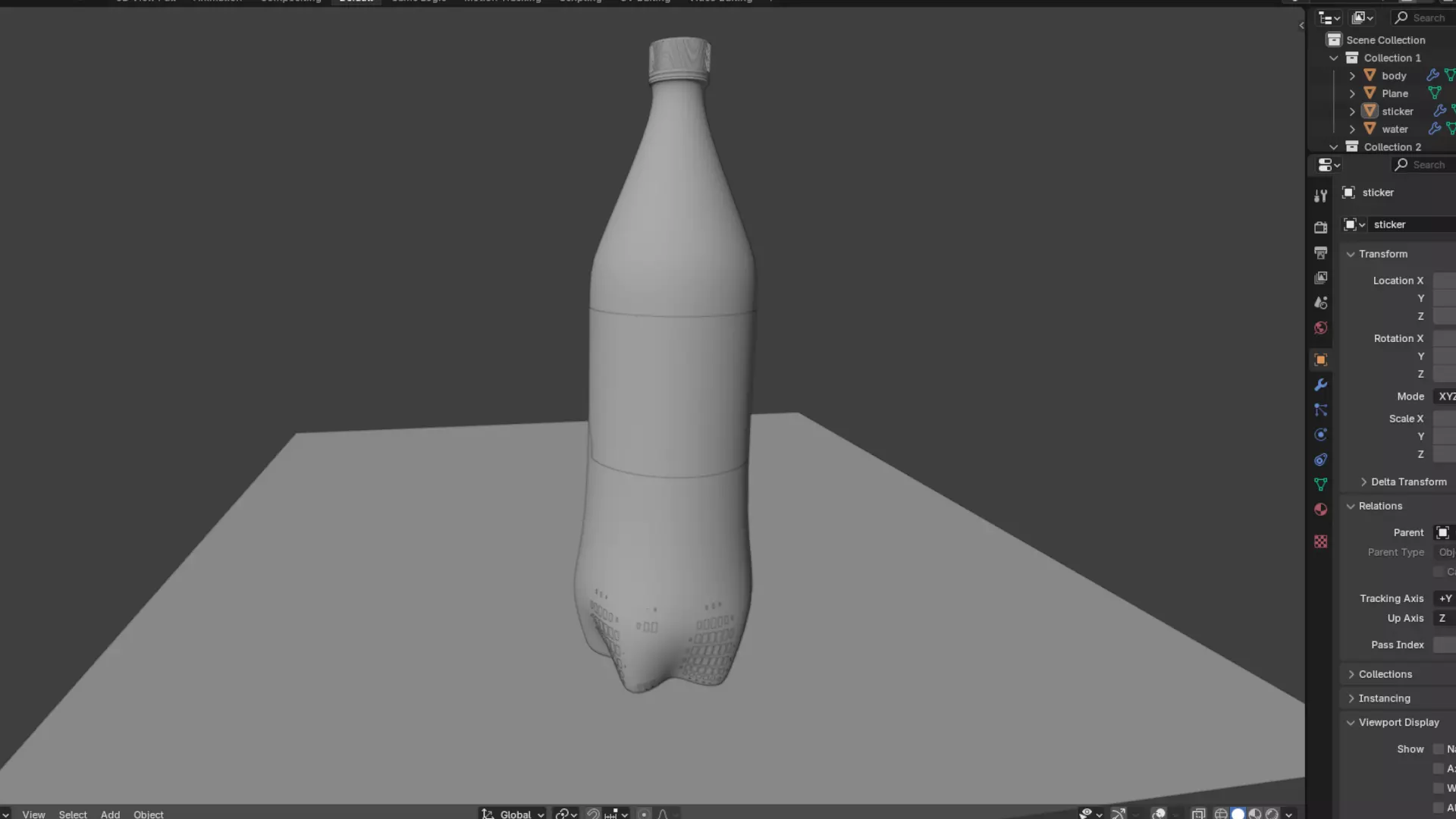Collapse the Collection 2 tree
The height and width of the screenshot is (819, 1456).
[x=1333, y=147]
